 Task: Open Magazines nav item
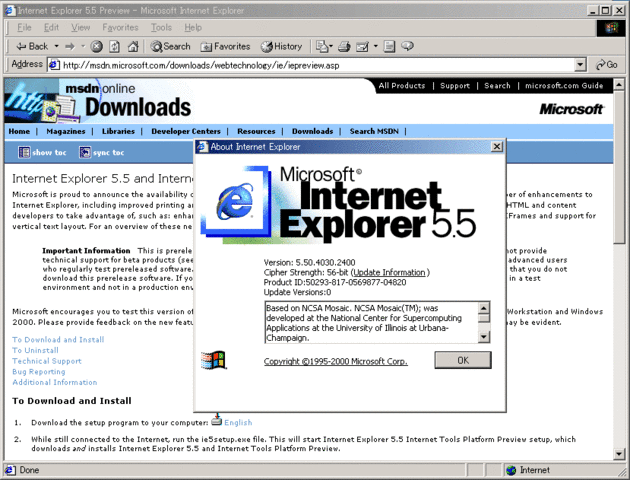65,131
